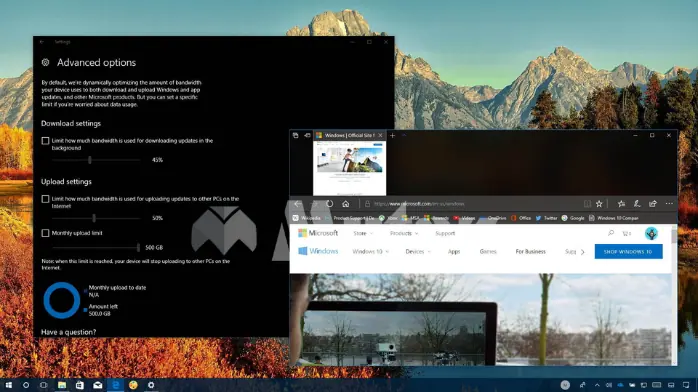Screen dimensions: 698x392
Task: Open the shopping cart on Microsoft site
Action: tap(626, 233)
